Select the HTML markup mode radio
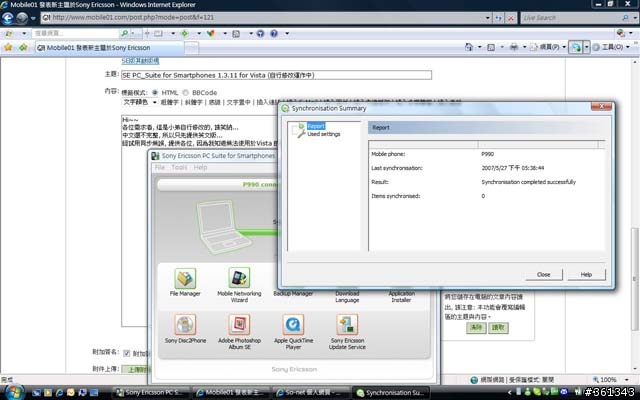This screenshot has height=400, width=640. click(155, 93)
